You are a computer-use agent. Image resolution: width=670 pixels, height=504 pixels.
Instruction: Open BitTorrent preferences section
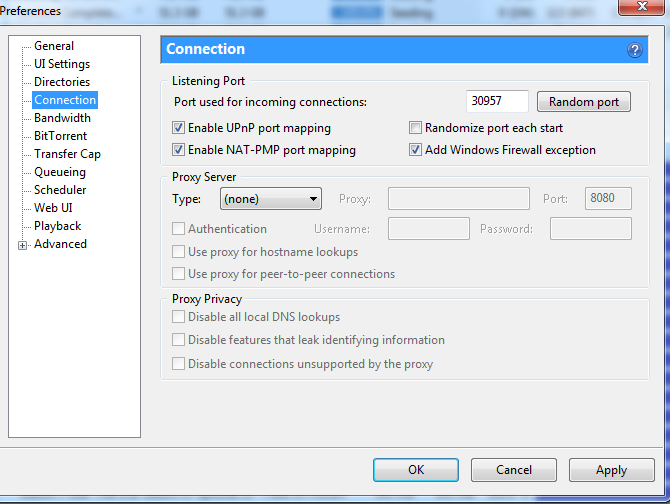tap(60, 136)
